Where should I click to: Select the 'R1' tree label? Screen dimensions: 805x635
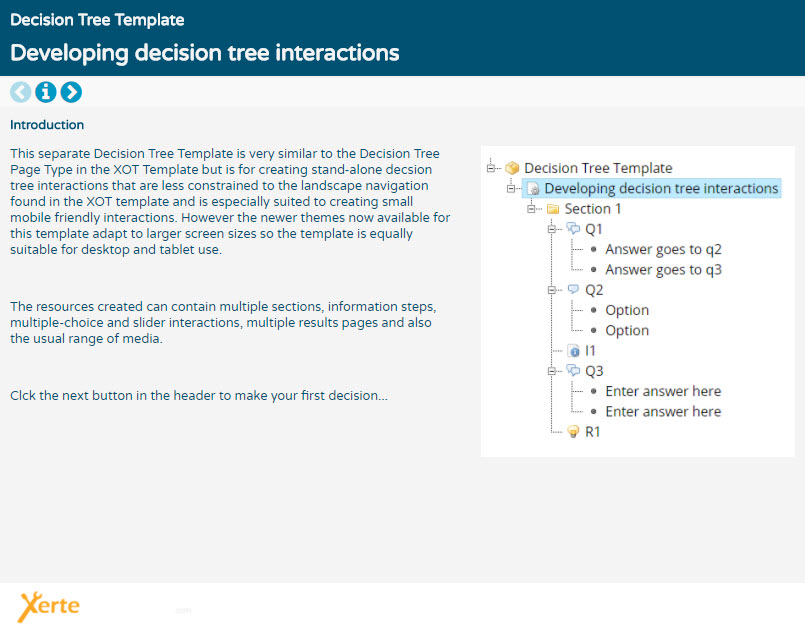coord(592,432)
